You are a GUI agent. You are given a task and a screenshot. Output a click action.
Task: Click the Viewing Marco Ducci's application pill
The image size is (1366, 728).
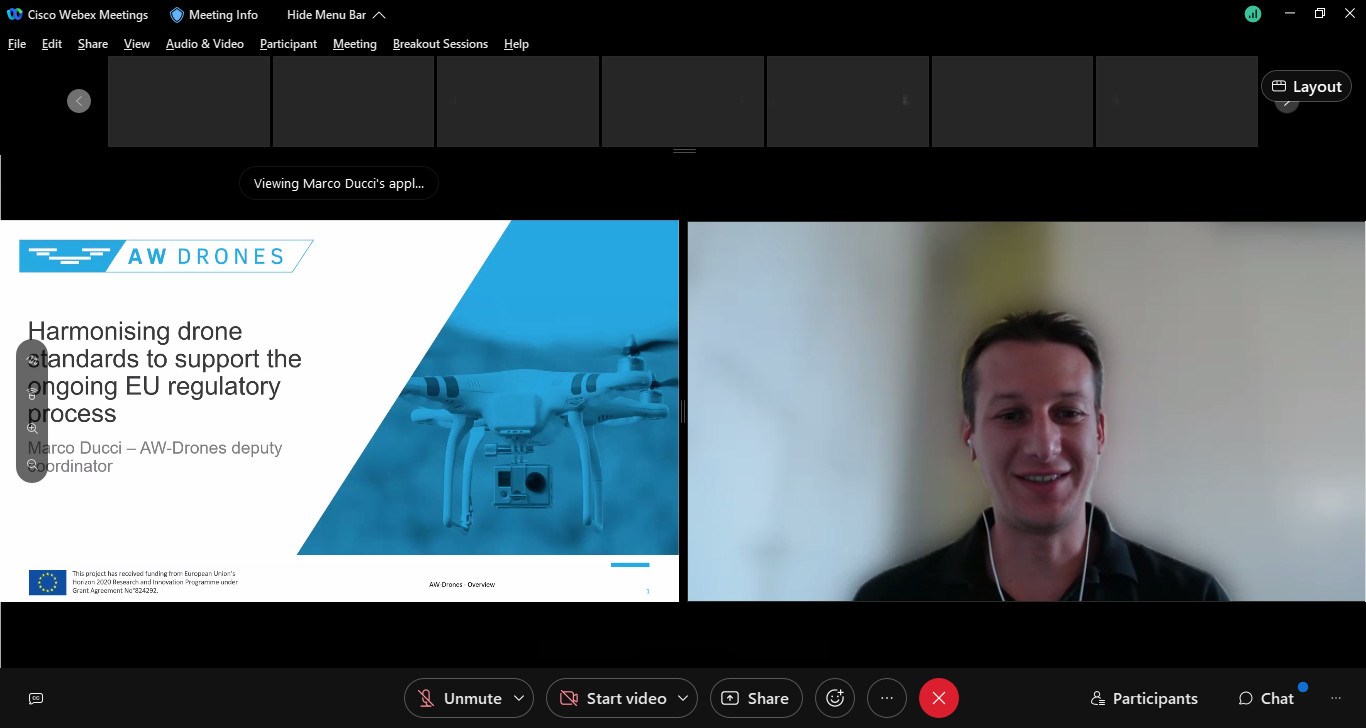(x=339, y=183)
